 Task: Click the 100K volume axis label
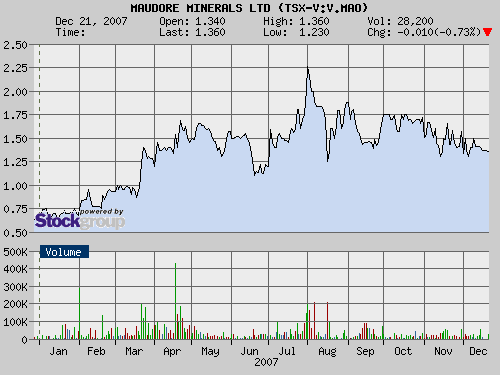15,322
